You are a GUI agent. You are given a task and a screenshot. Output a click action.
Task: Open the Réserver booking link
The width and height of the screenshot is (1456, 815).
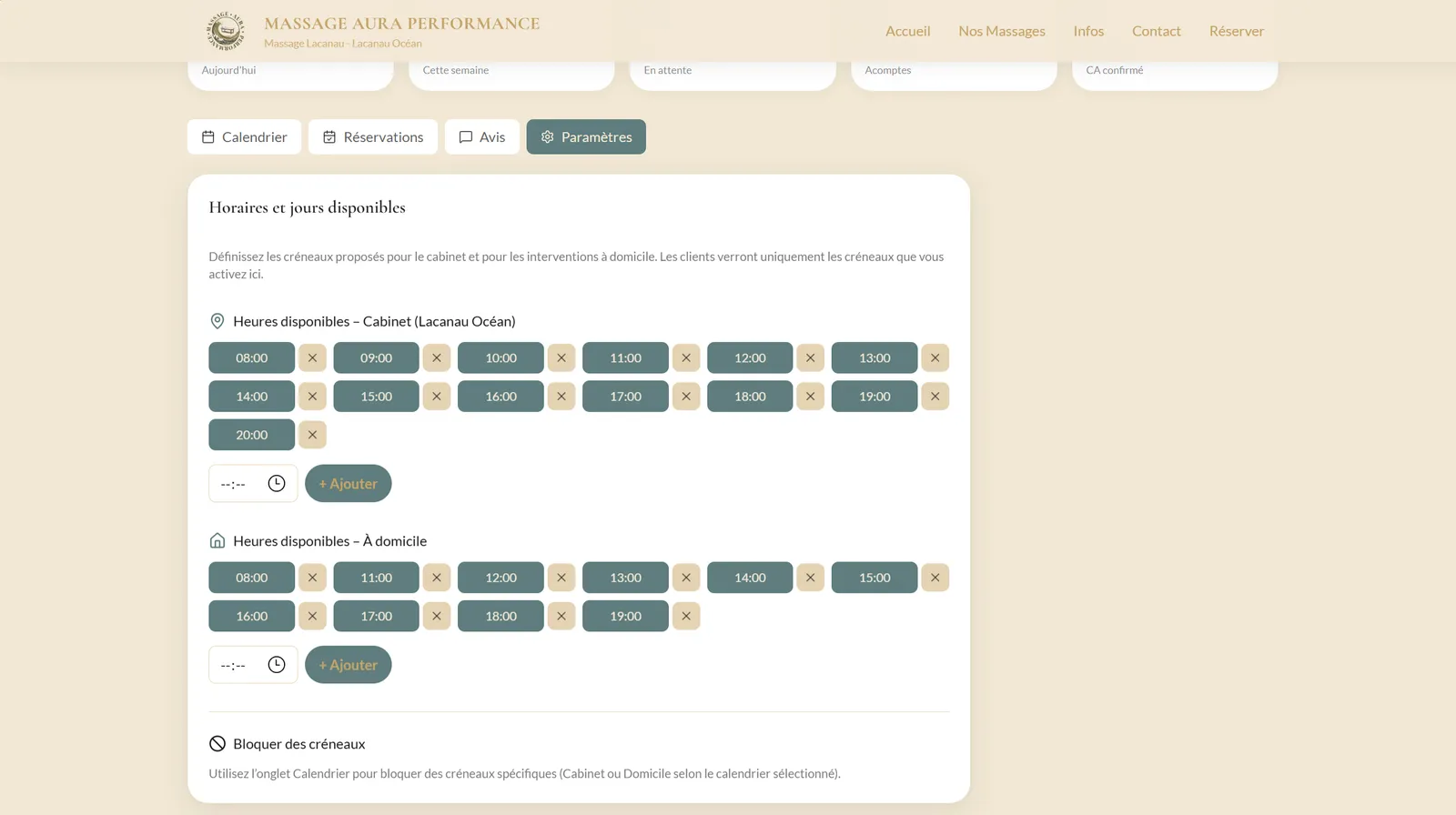point(1237,31)
